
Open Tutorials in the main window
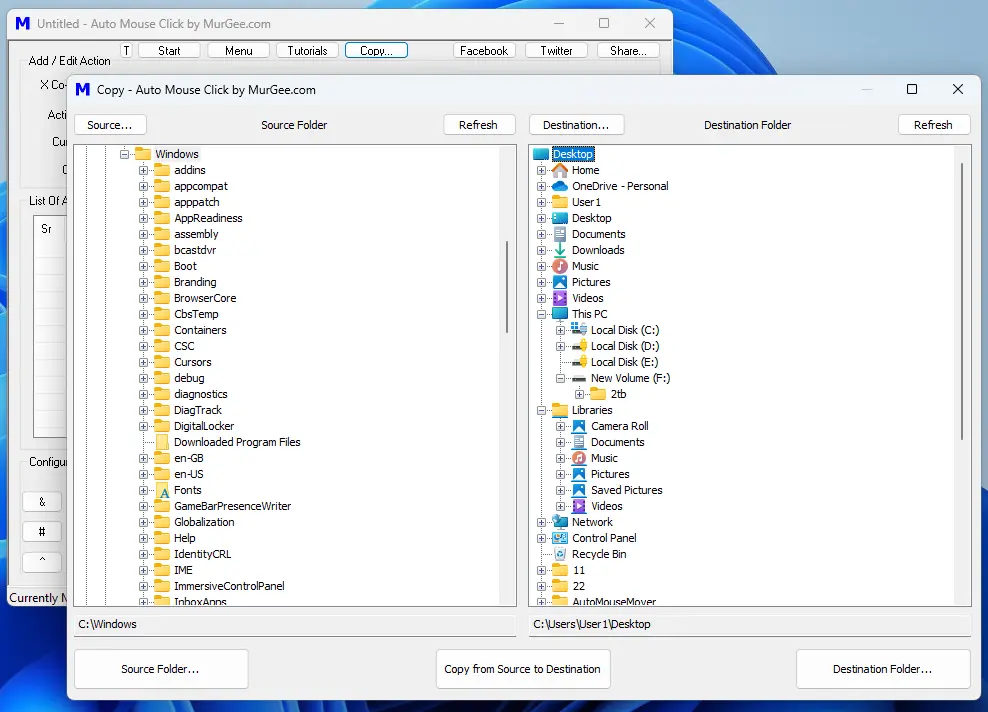click(x=307, y=50)
